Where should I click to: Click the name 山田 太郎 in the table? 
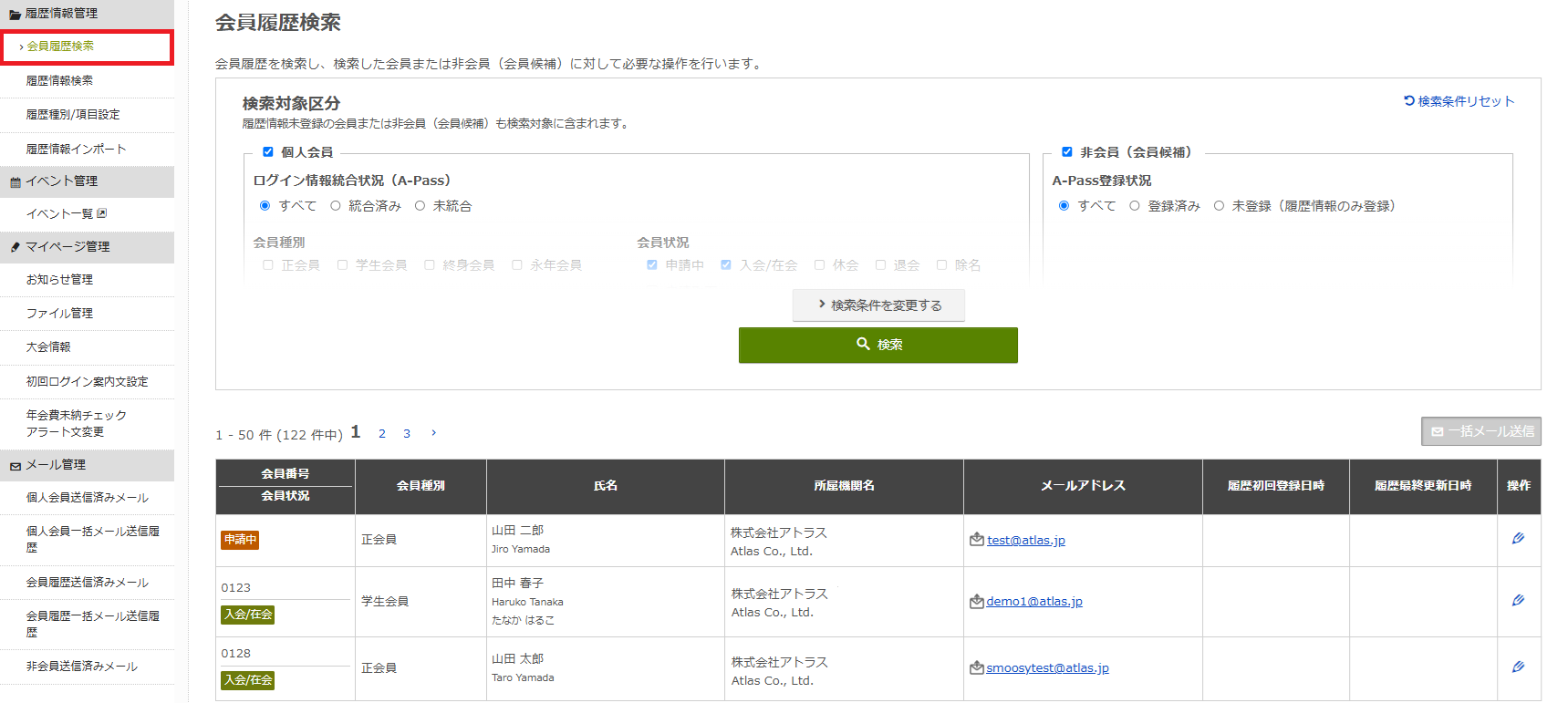[x=517, y=658]
